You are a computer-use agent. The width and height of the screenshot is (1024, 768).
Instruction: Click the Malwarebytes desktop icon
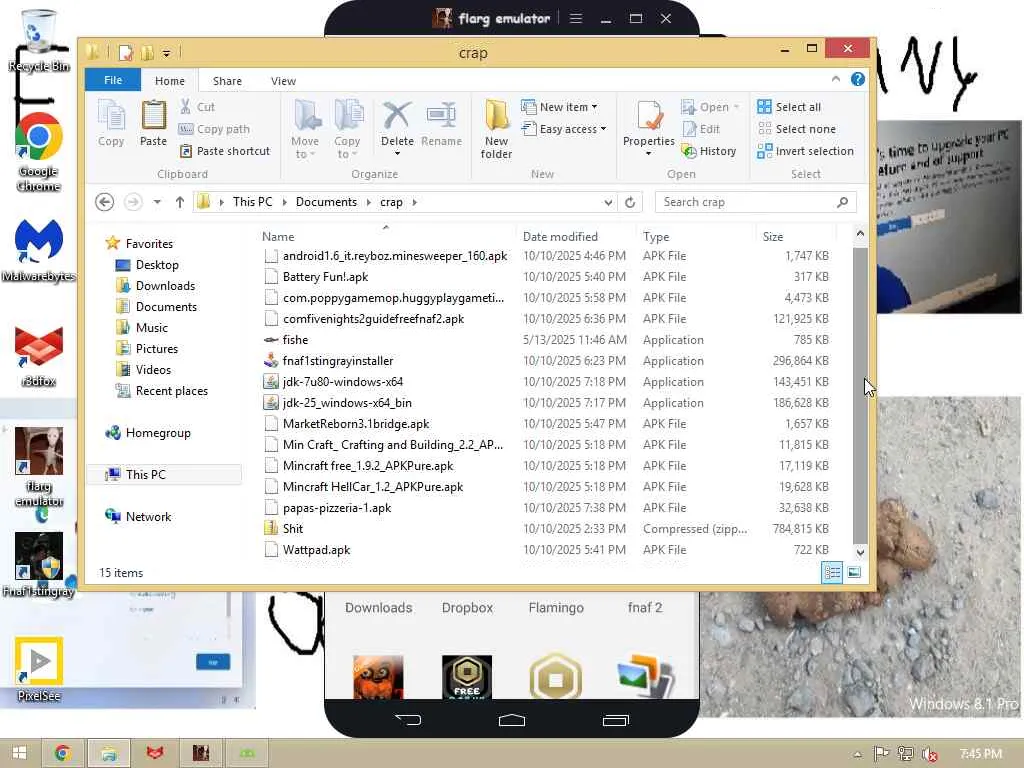point(39,251)
